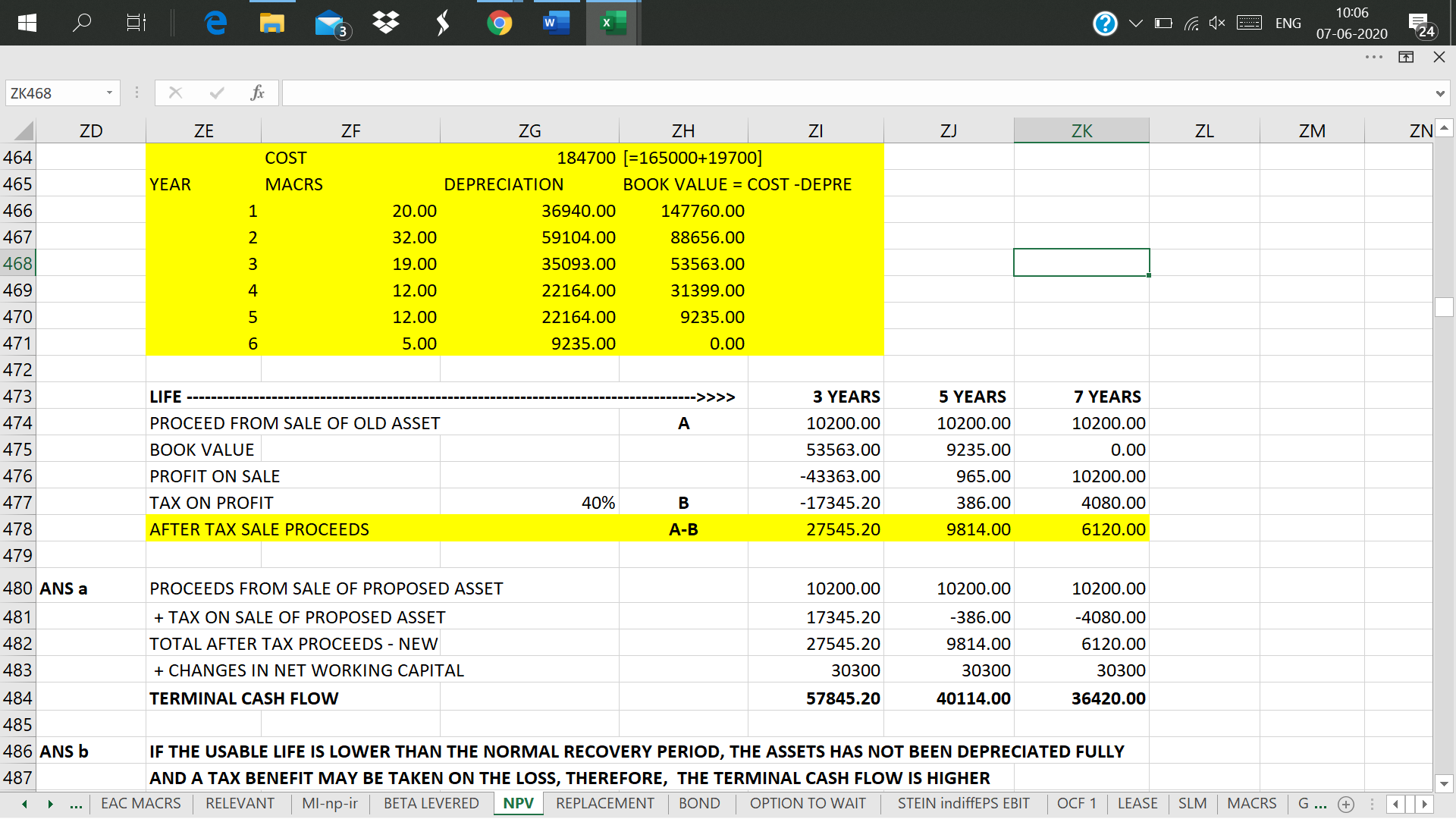
Task: Click the formula bar Cancel X icon
Action: pyautogui.click(x=175, y=93)
